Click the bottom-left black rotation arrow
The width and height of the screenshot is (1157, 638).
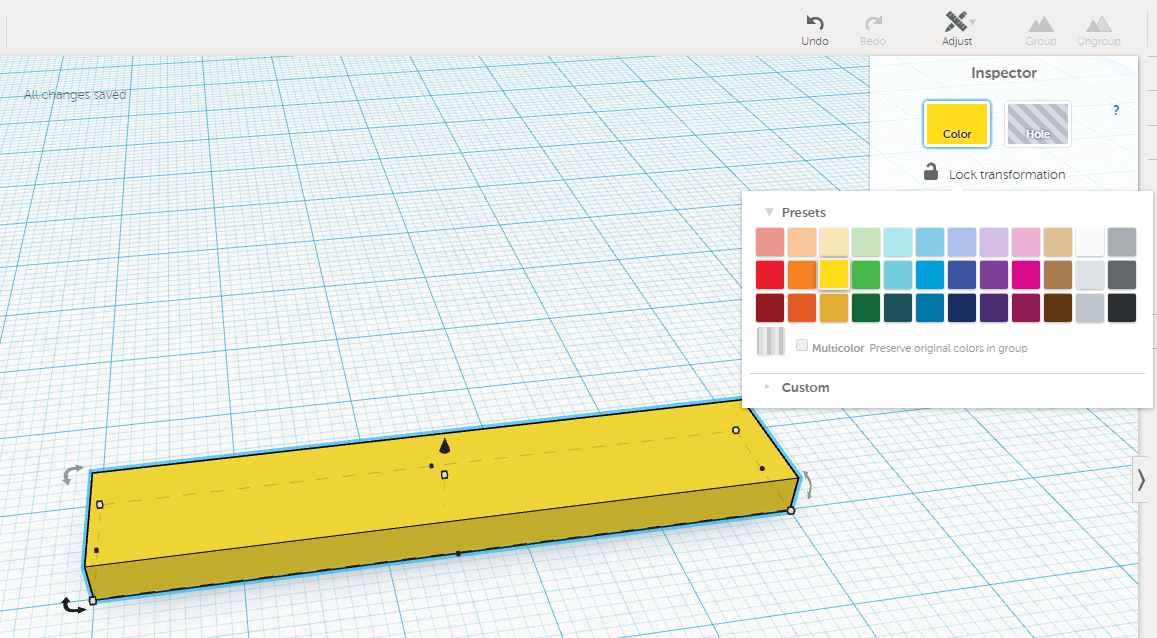[72, 606]
